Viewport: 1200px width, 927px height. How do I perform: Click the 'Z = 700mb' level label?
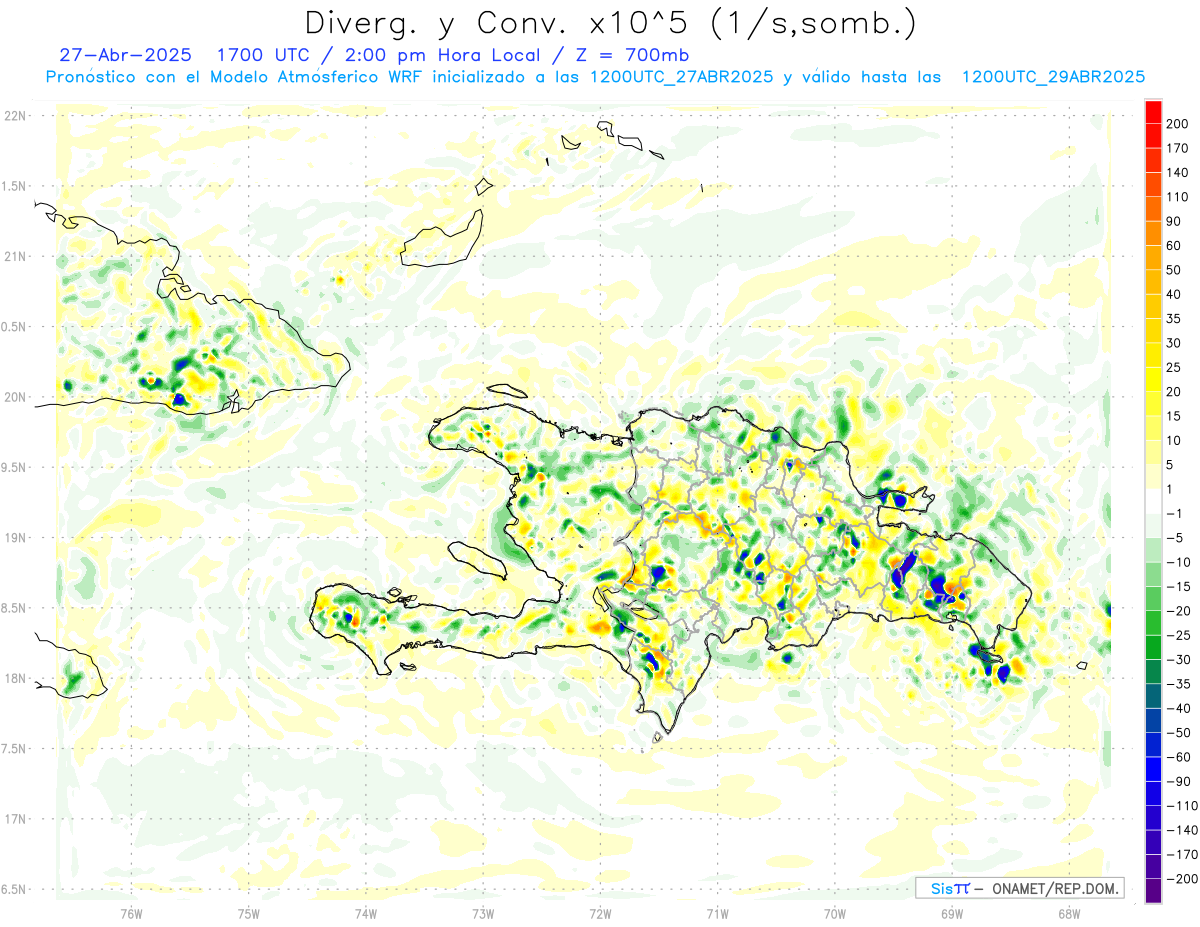click(635, 55)
